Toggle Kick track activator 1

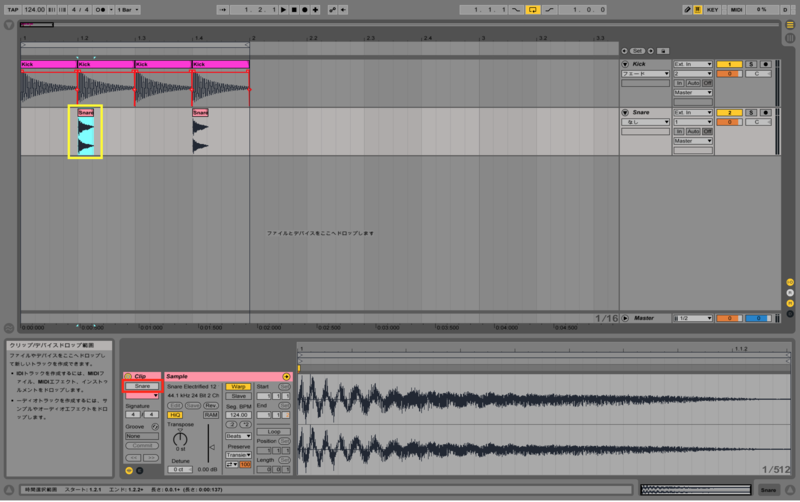click(x=729, y=64)
